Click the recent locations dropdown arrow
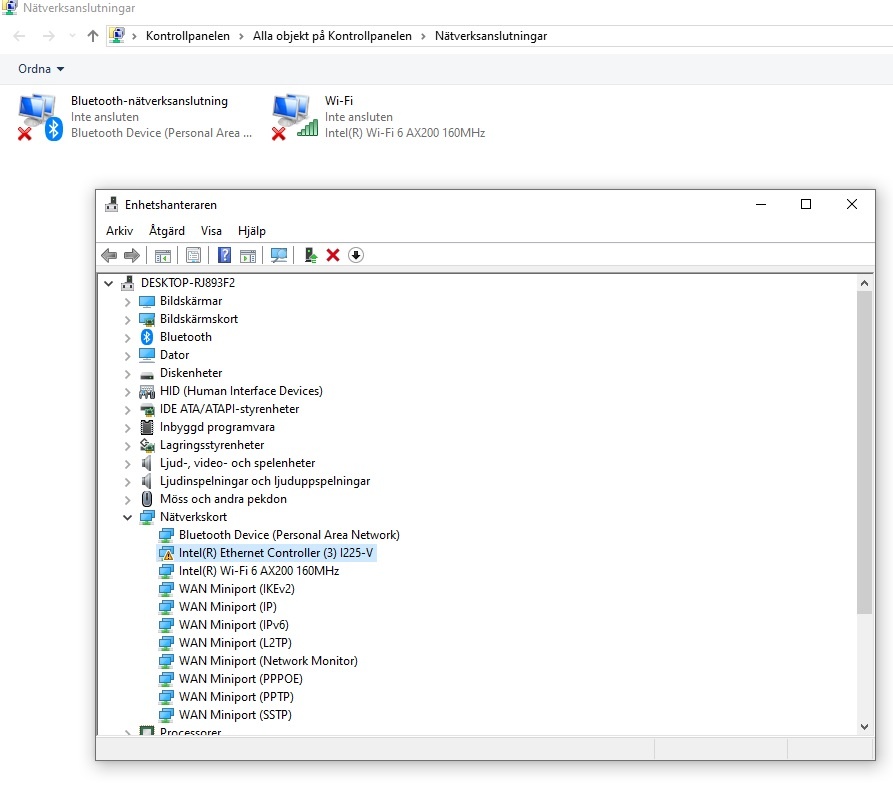 [x=72, y=36]
